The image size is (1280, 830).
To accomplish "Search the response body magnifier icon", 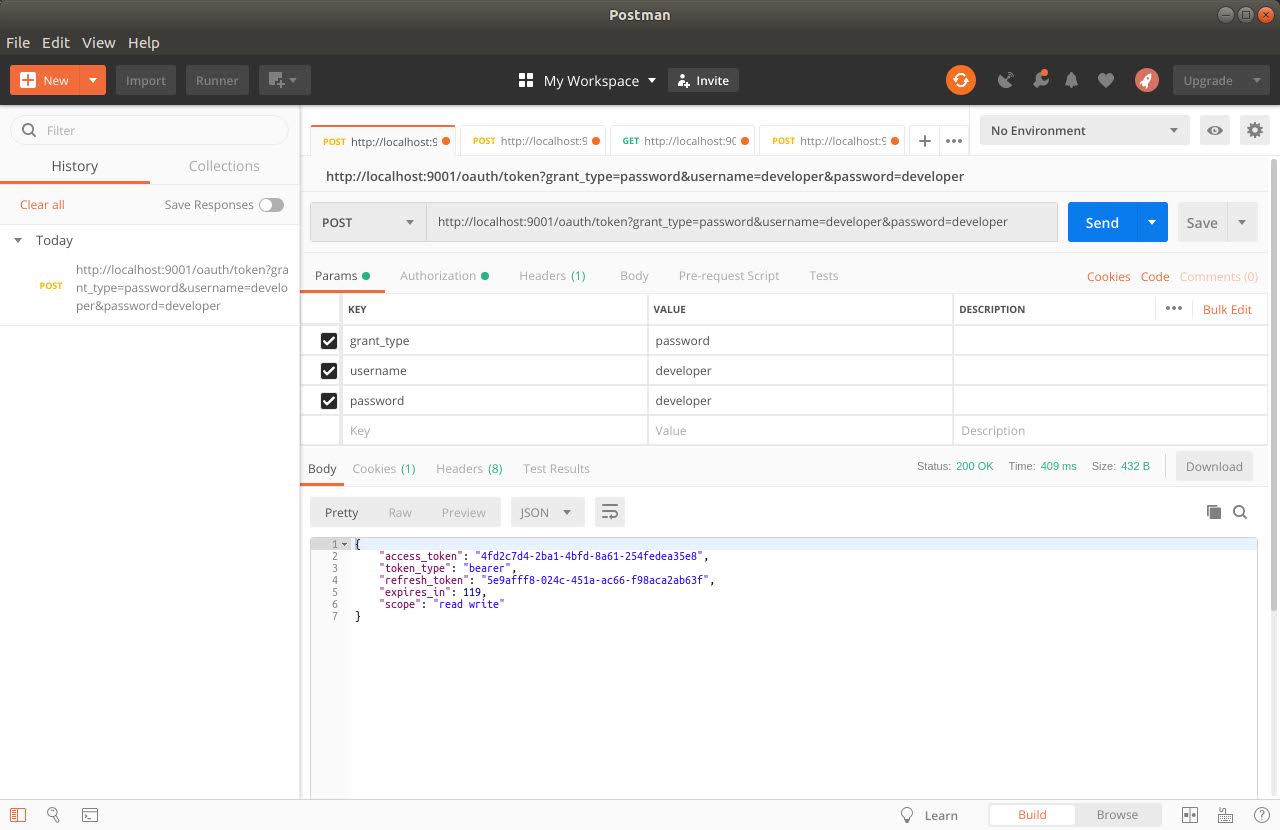I will (x=1240, y=512).
